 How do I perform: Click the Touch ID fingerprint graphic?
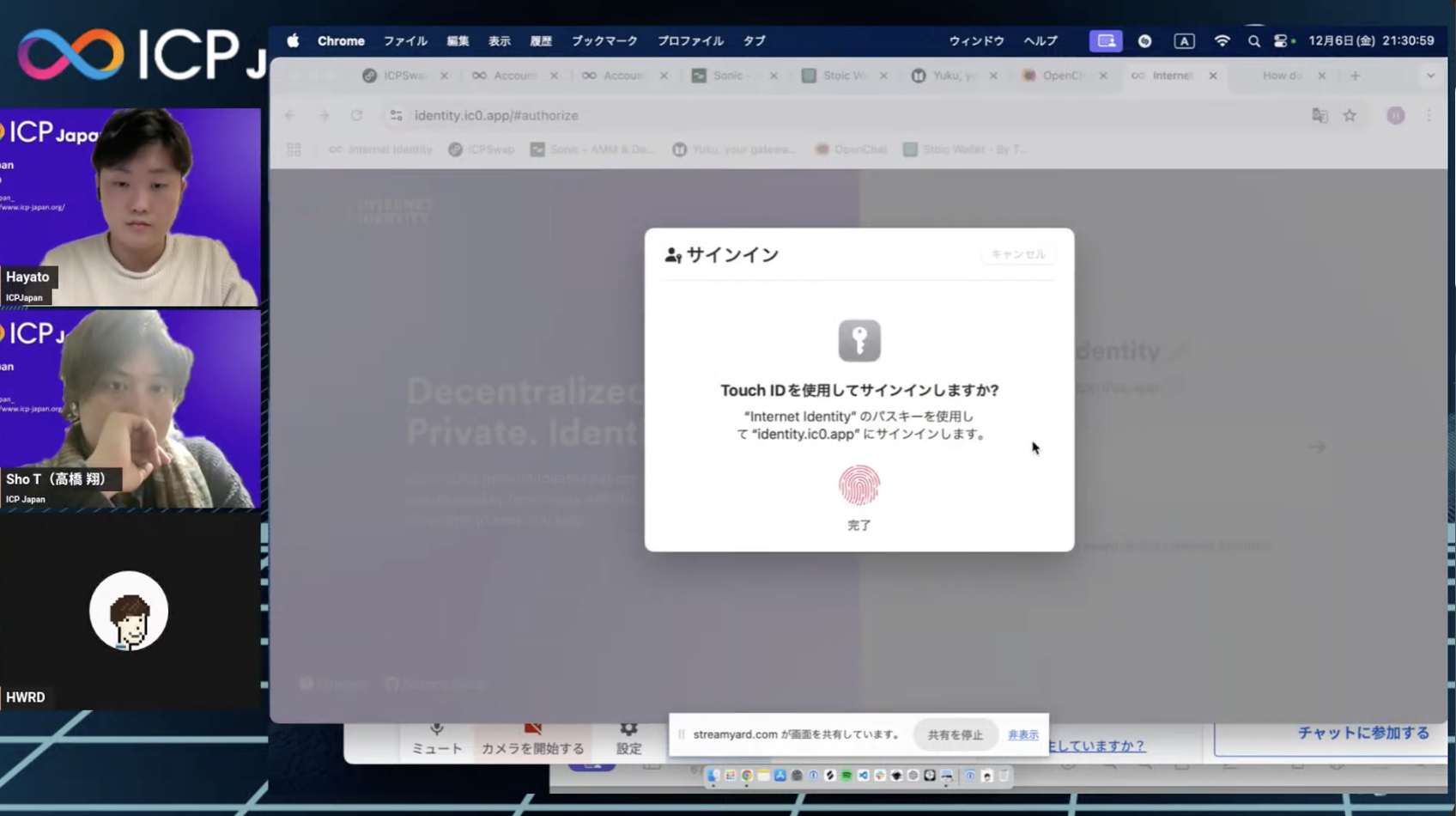[858, 484]
